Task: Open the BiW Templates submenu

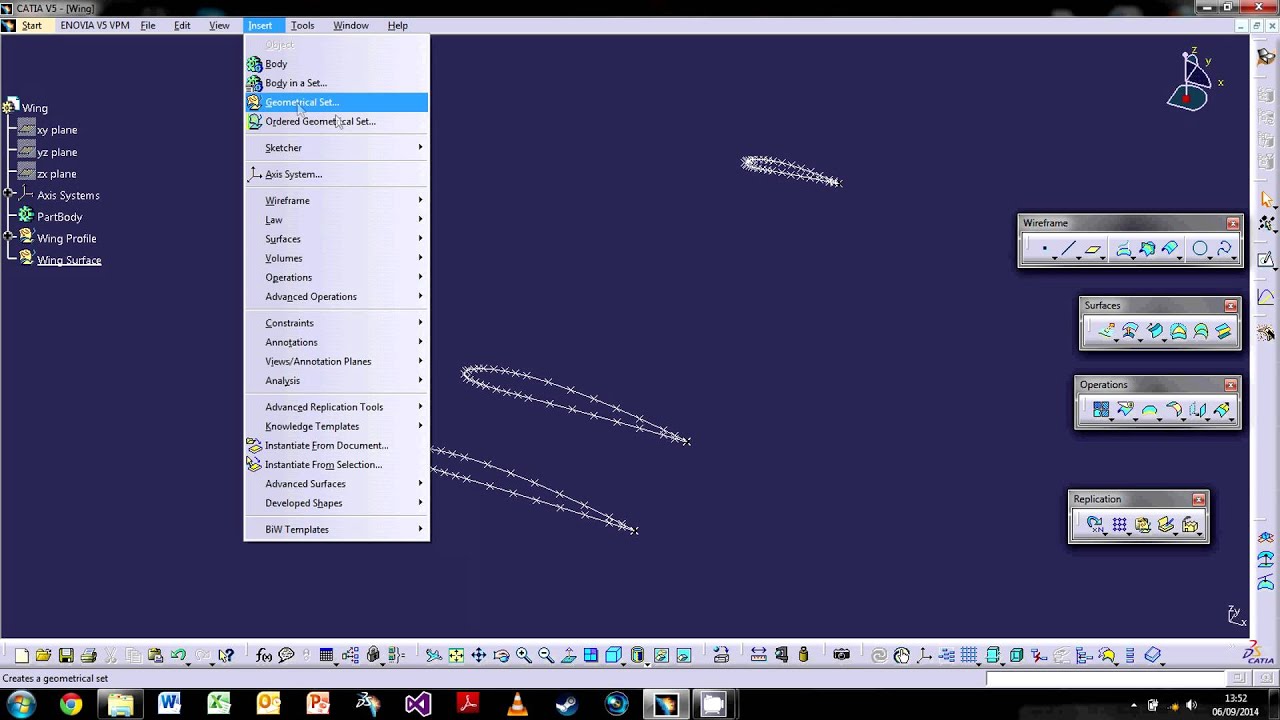Action: click(337, 530)
